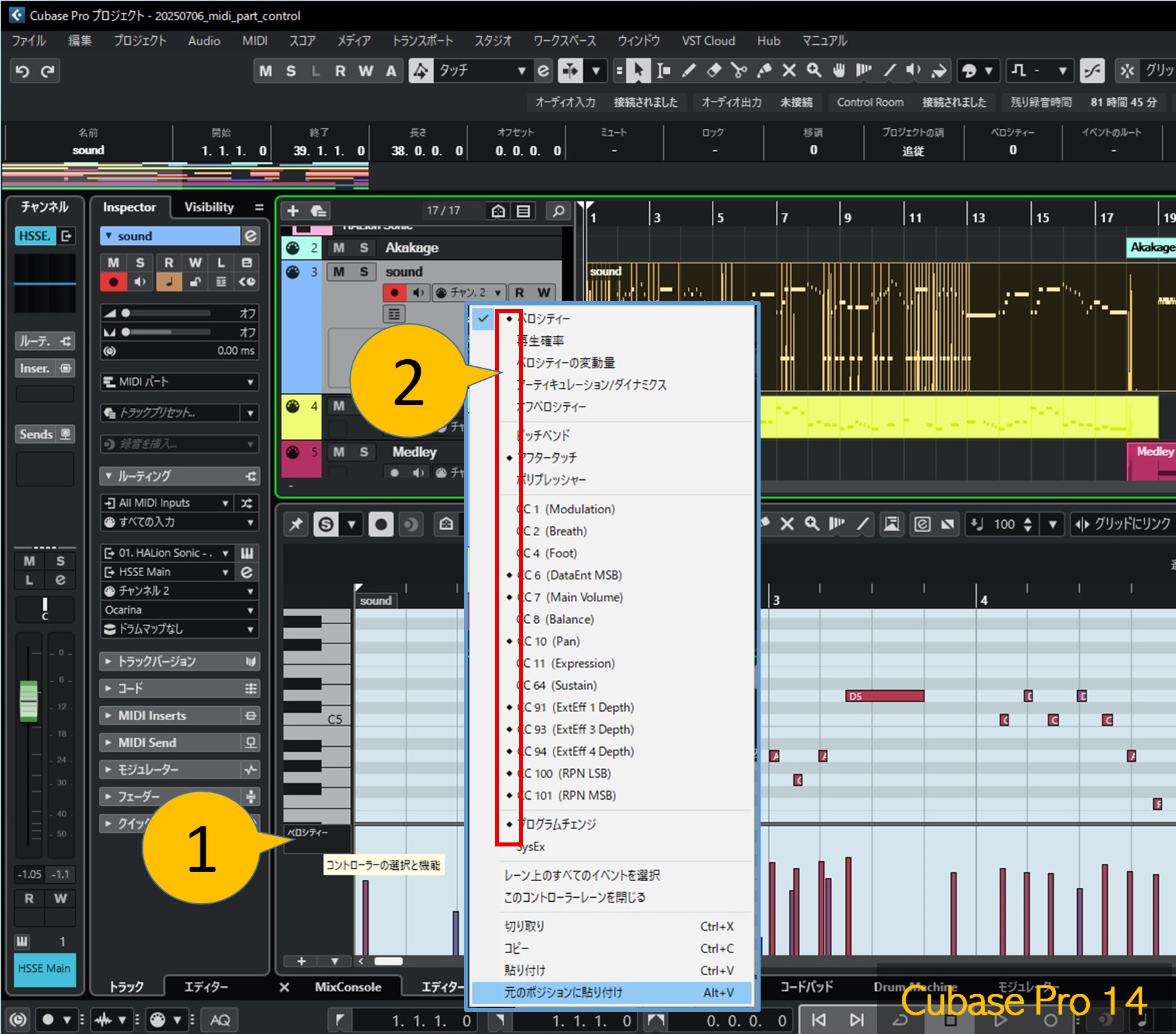
Task: Select the Zoom magnifier tool in the top toolbar
Action: 814,71
